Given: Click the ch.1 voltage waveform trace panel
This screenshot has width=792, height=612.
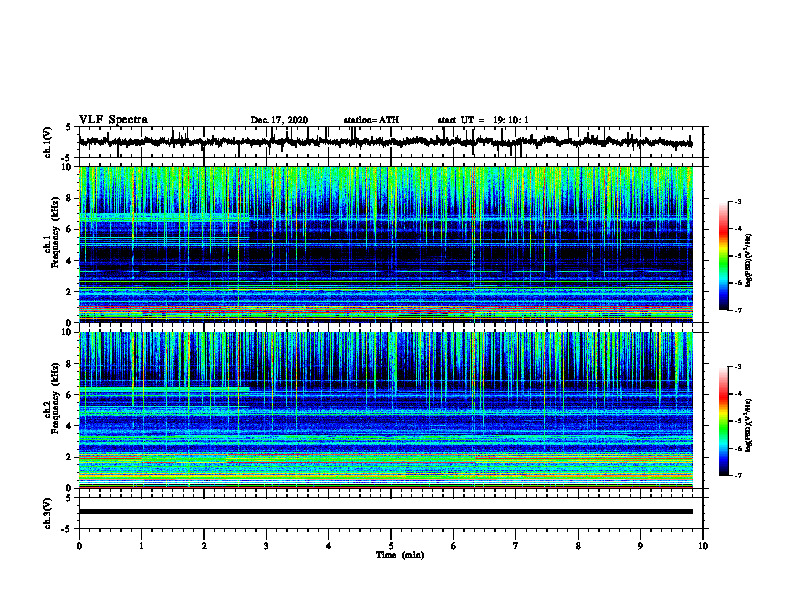Looking at the screenshot, I should click(x=391, y=142).
